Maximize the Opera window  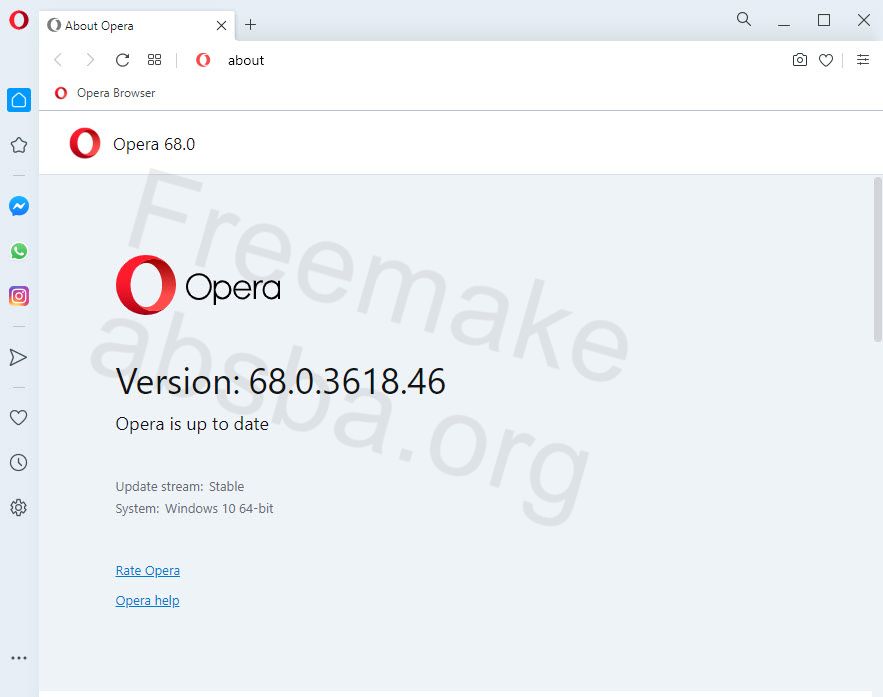click(824, 20)
